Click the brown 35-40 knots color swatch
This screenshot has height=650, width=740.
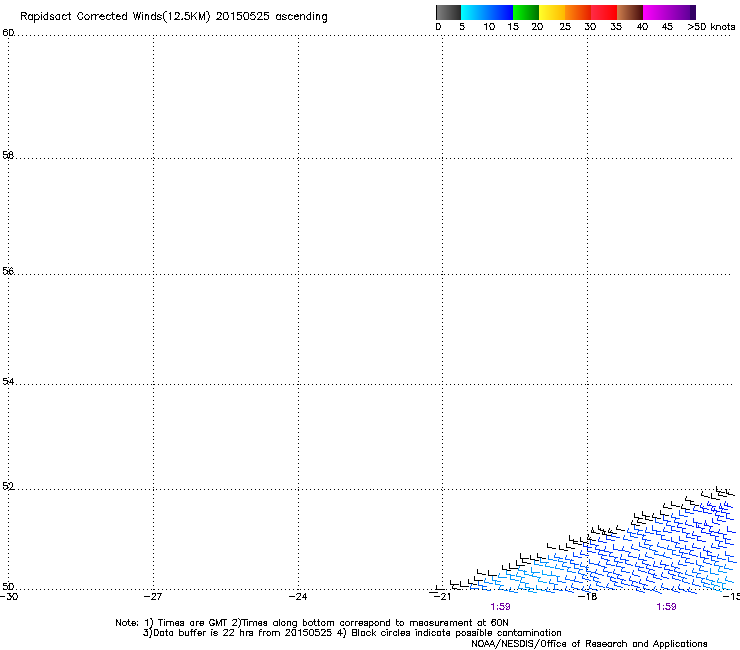click(630, 12)
